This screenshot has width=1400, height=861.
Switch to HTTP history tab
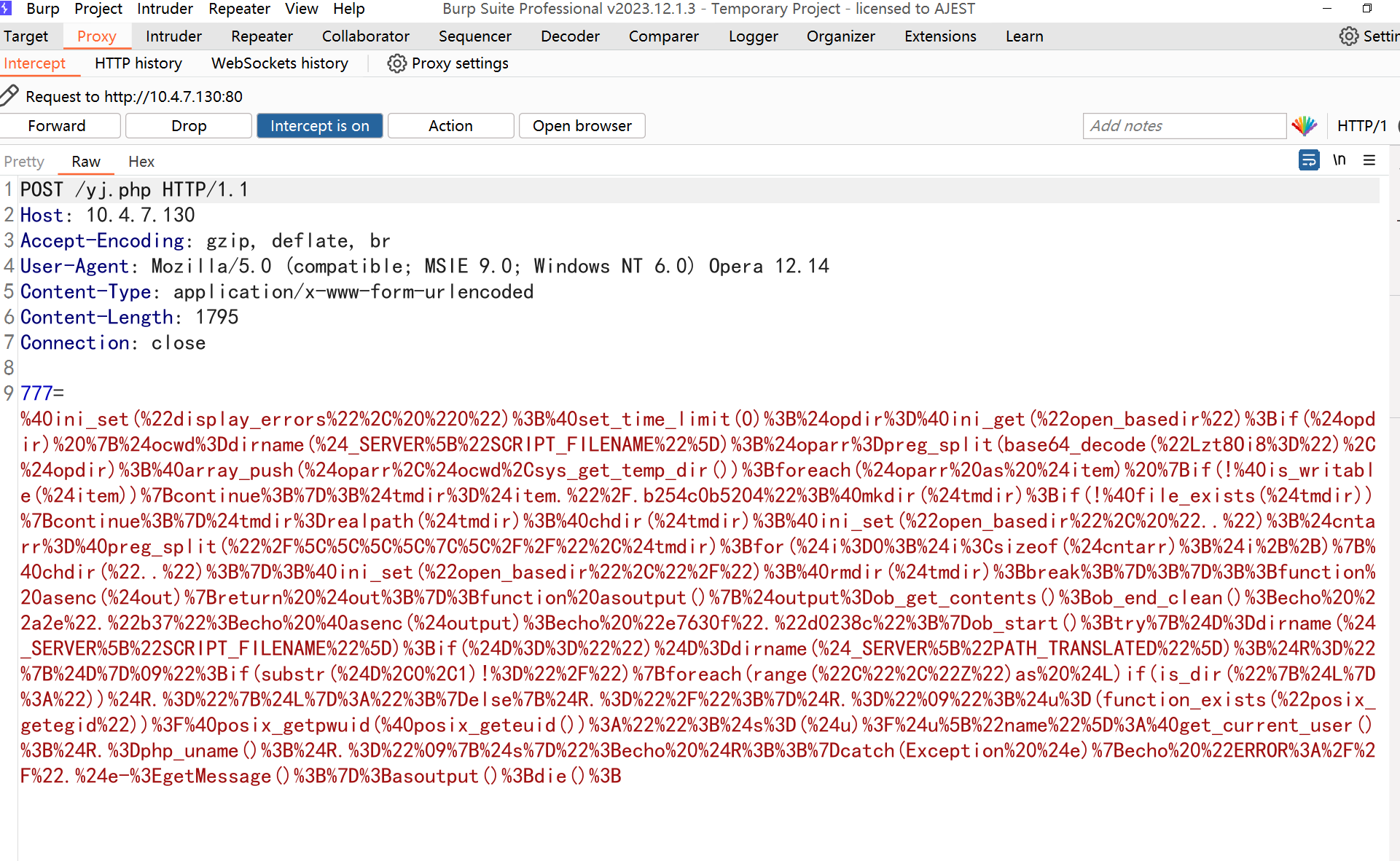click(138, 63)
